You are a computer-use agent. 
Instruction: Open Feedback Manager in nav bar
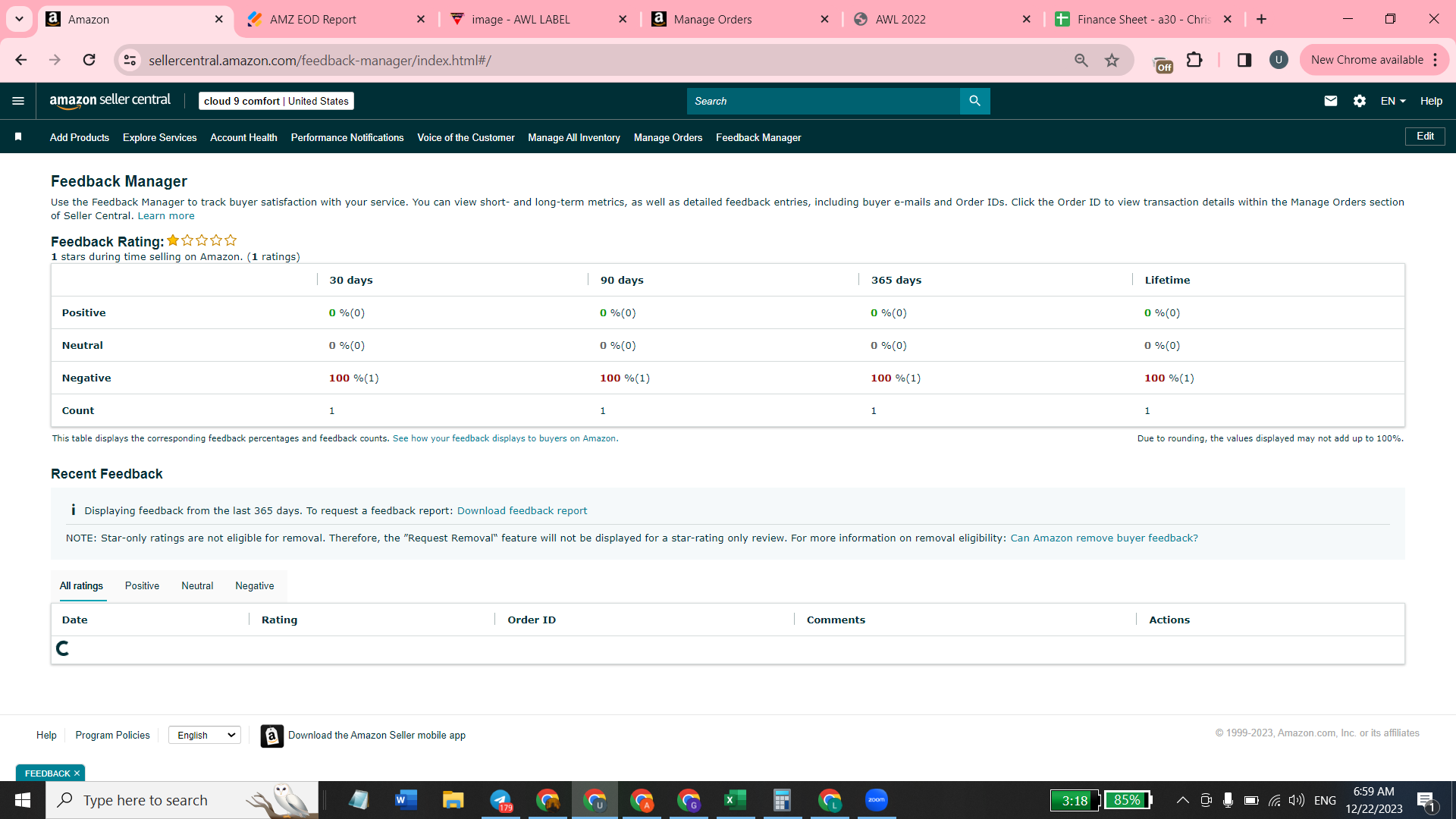[758, 137]
